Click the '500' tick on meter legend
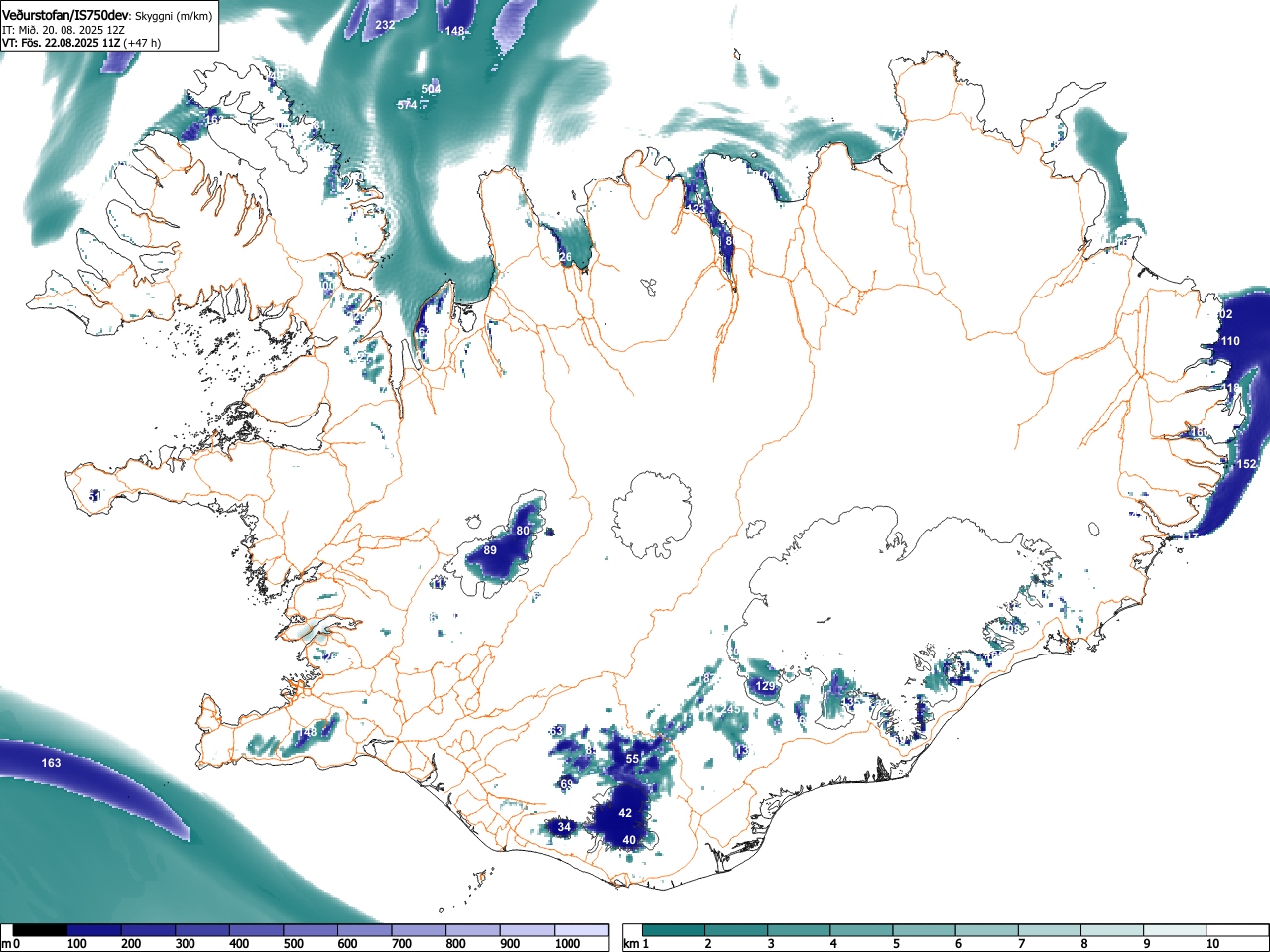 click(294, 944)
